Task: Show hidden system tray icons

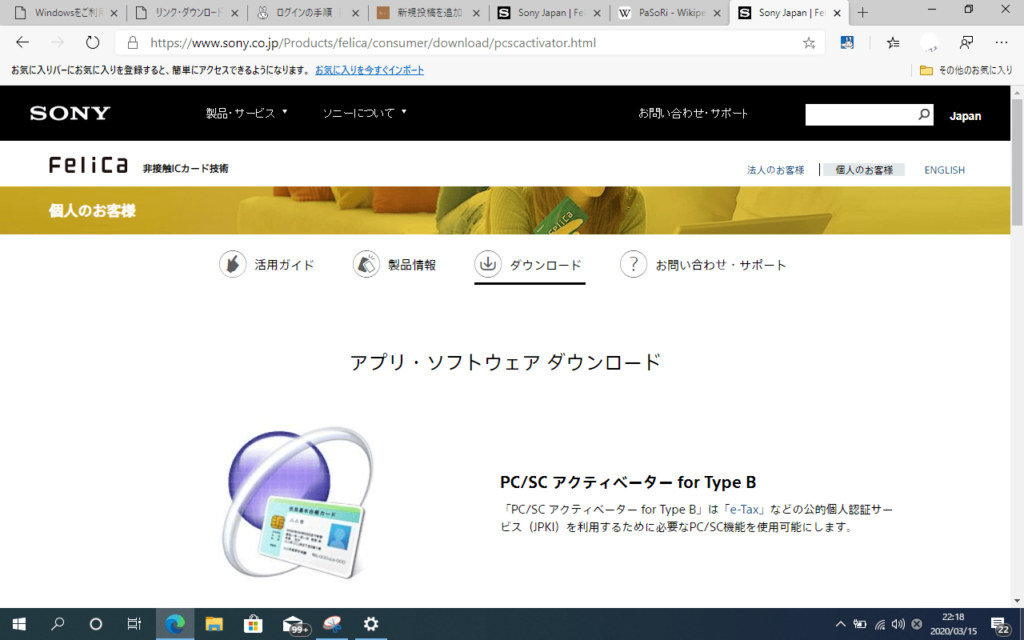Action: pos(840,624)
